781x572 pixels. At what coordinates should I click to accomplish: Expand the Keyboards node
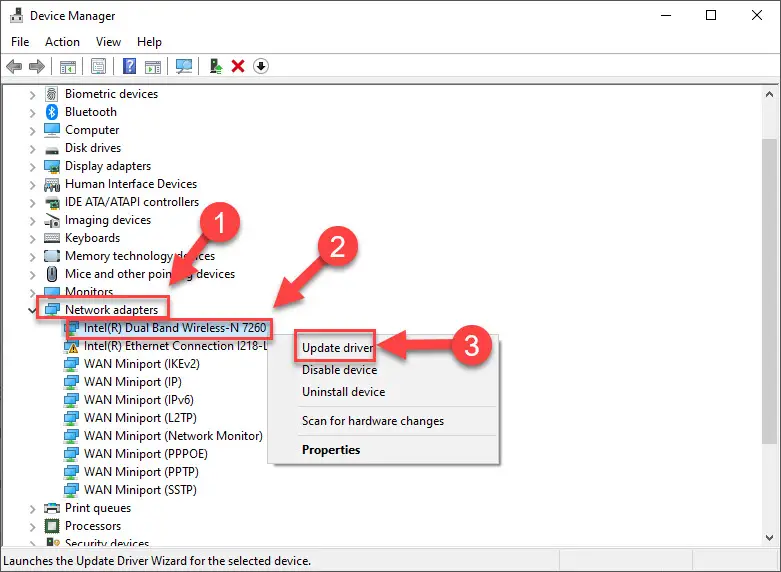[32, 238]
